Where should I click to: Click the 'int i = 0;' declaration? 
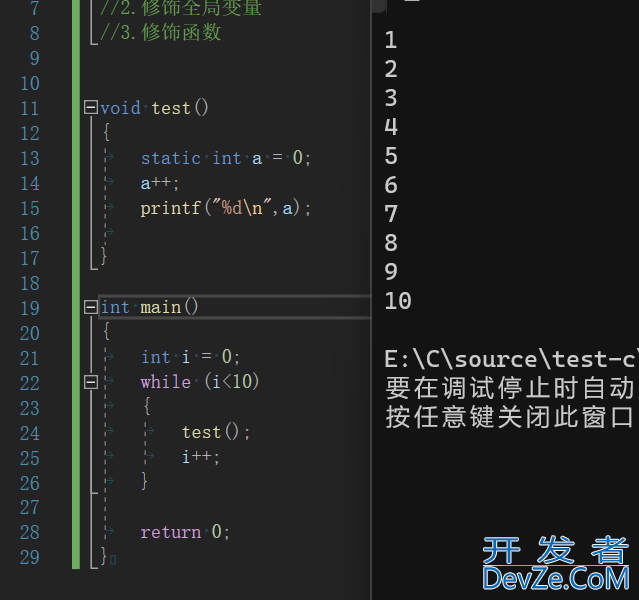point(190,357)
